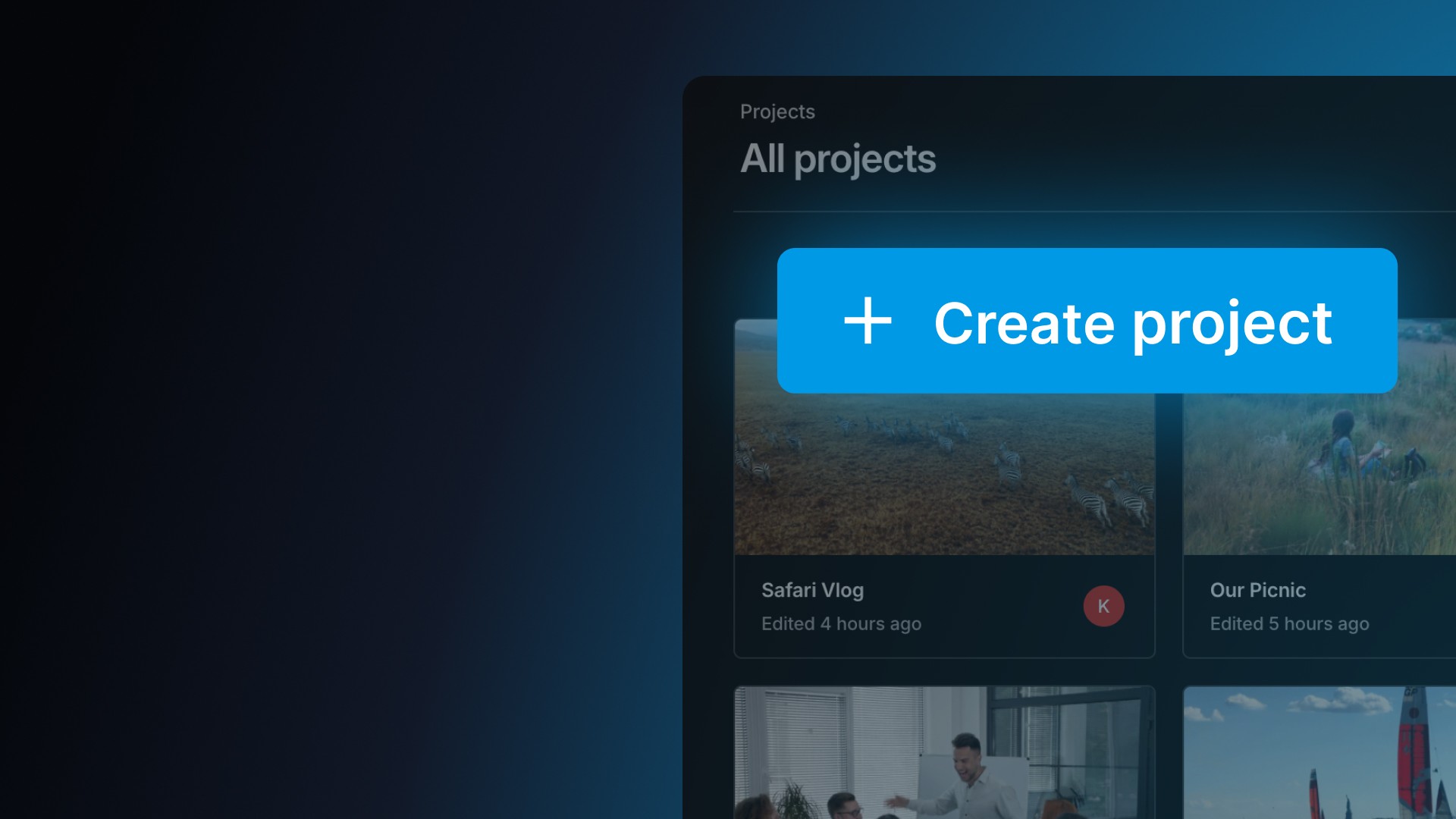Click the seated girl in the picnic thumbnail
The image size is (1456, 819).
coord(1344,447)
